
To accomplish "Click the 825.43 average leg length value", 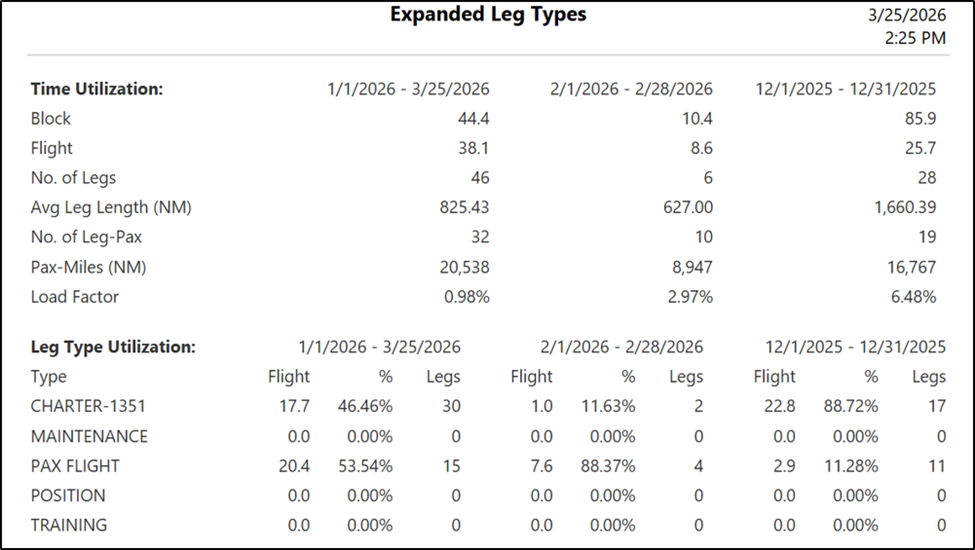I will click(x=464, y=208).
